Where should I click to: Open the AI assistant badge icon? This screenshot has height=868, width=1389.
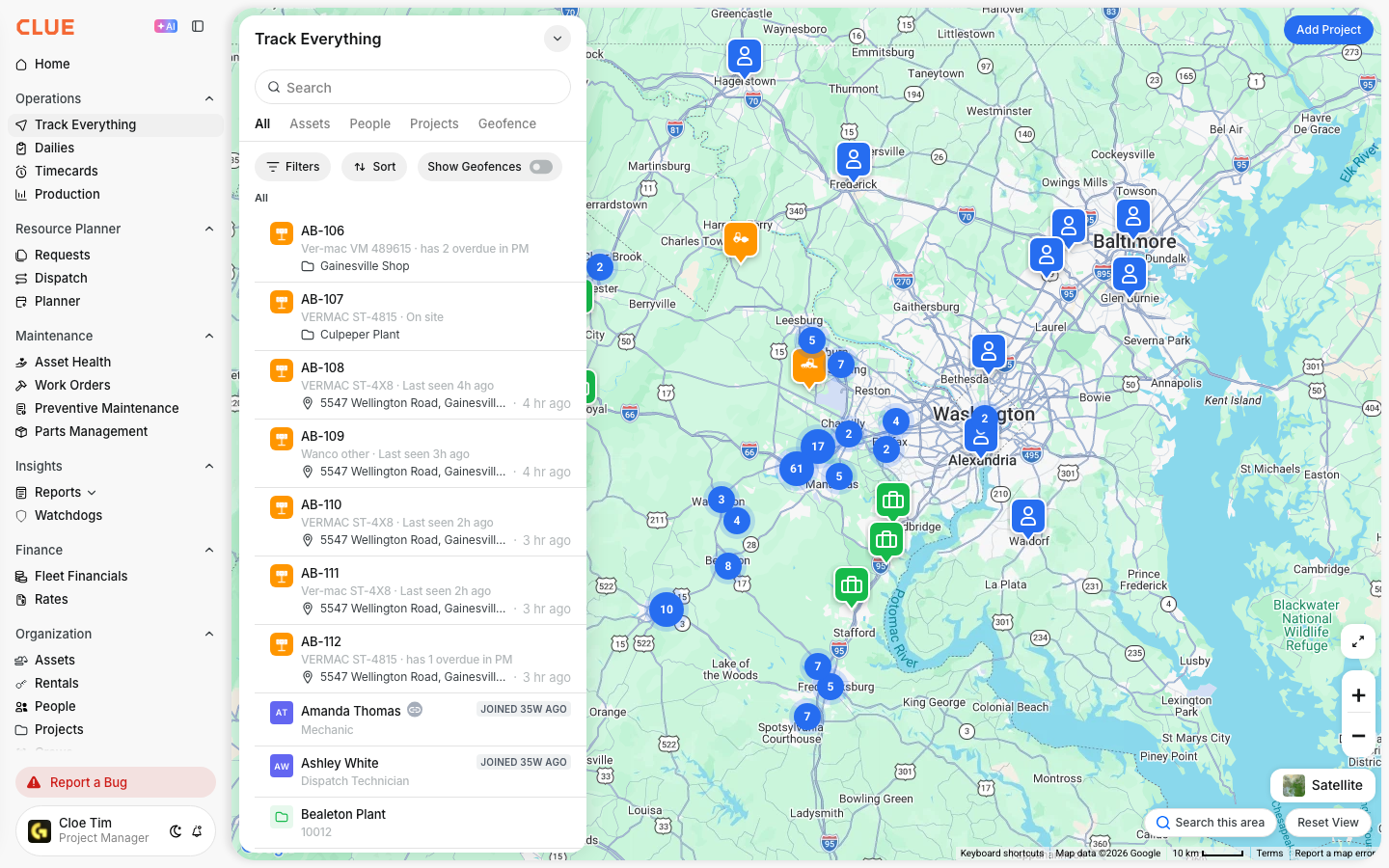point(166,26)
